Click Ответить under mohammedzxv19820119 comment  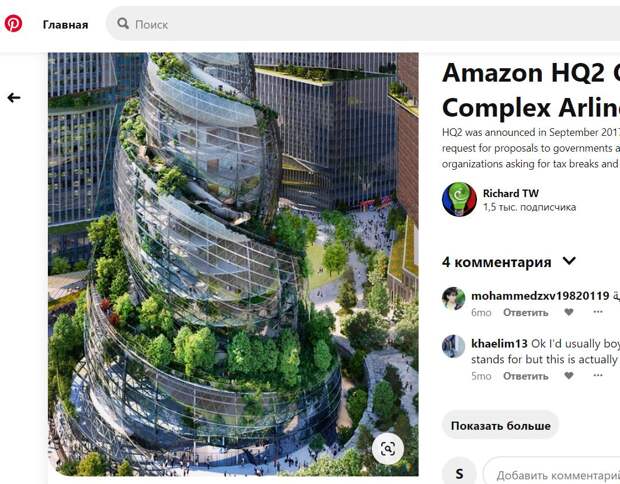pos(525,312)
